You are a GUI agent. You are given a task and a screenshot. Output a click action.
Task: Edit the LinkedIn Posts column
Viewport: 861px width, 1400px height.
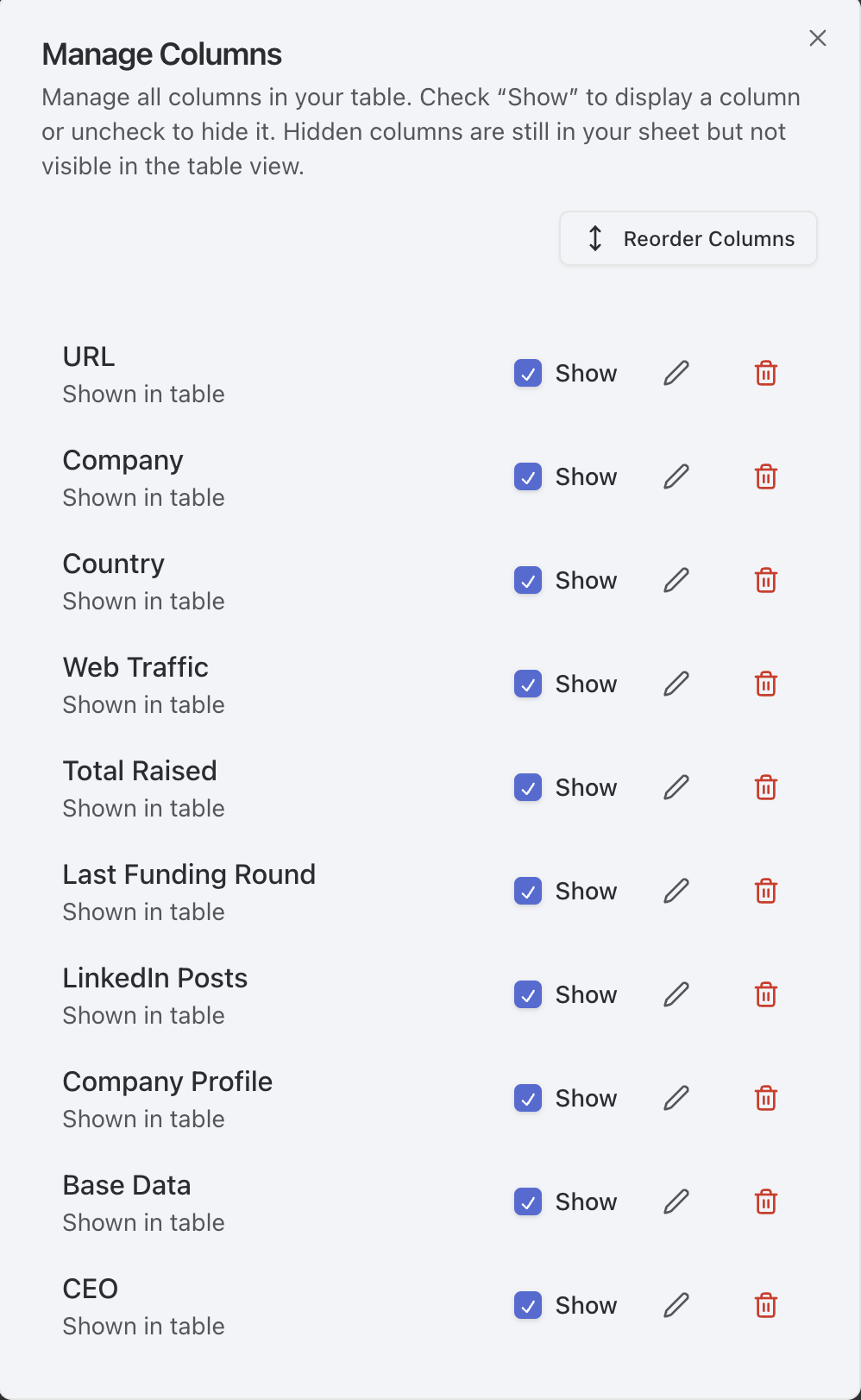pyautogui.click(x=676, y=994)
